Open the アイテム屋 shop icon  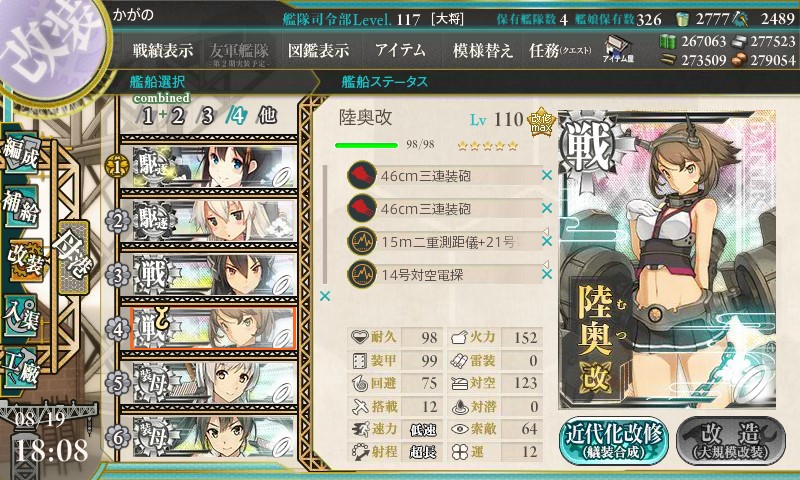coord(618,49)
